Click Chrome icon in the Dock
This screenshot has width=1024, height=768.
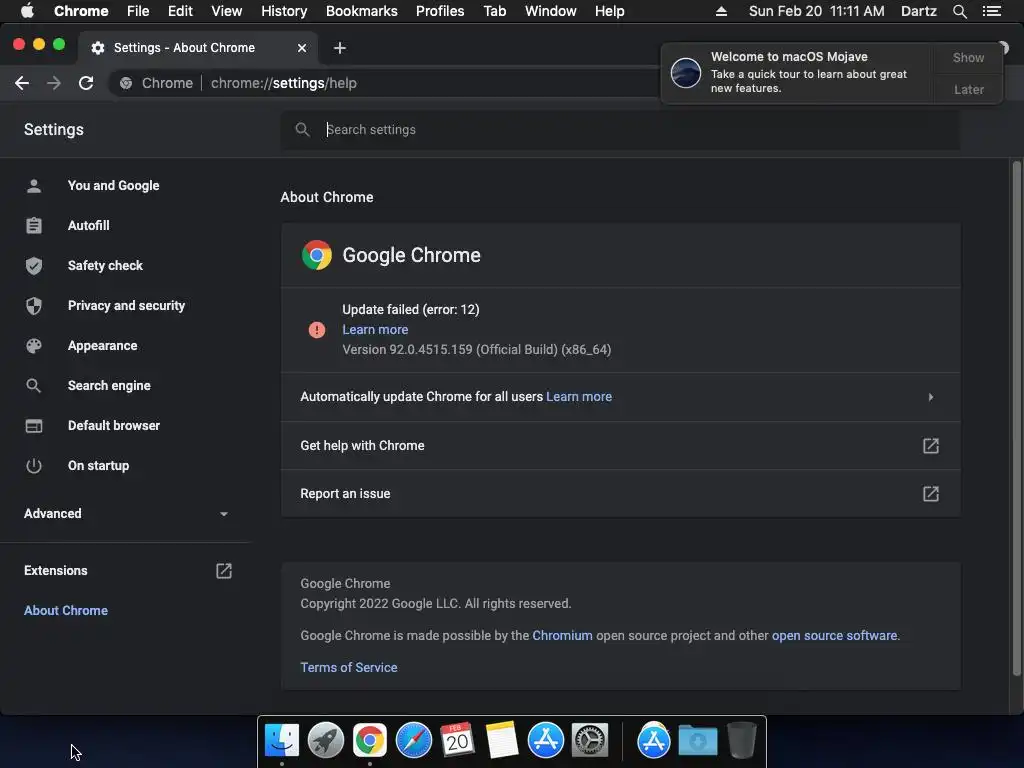tap(370, 740)
